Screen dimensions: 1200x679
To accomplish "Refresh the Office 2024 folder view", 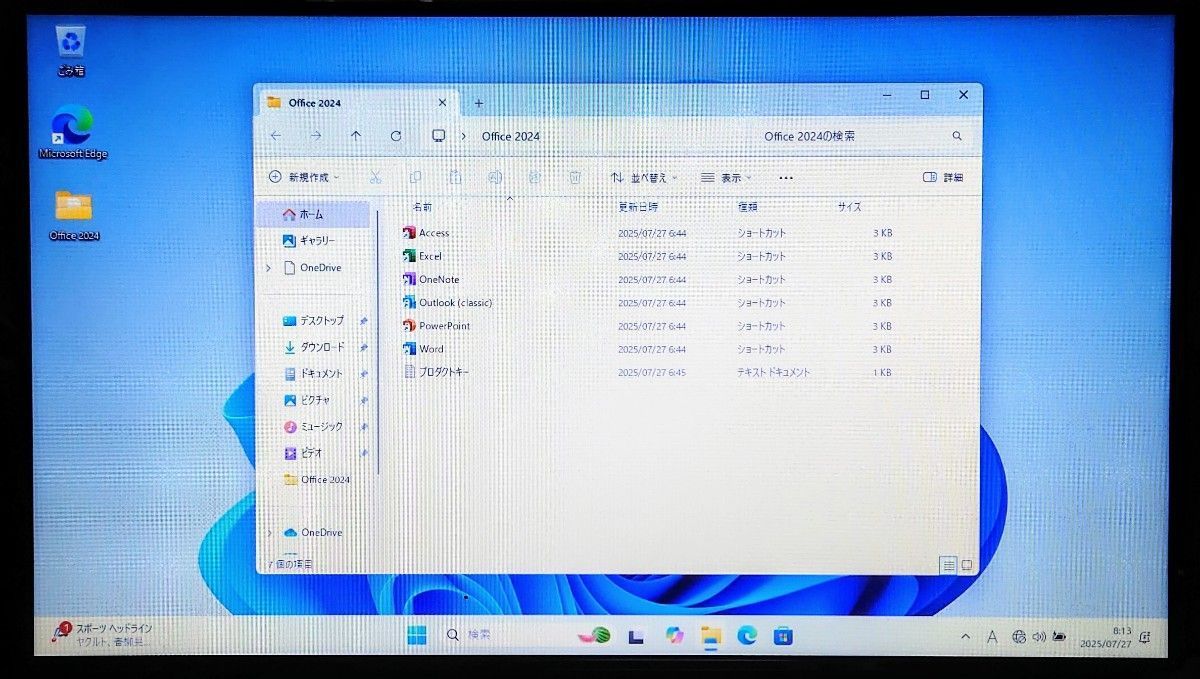I will (396, 136).
